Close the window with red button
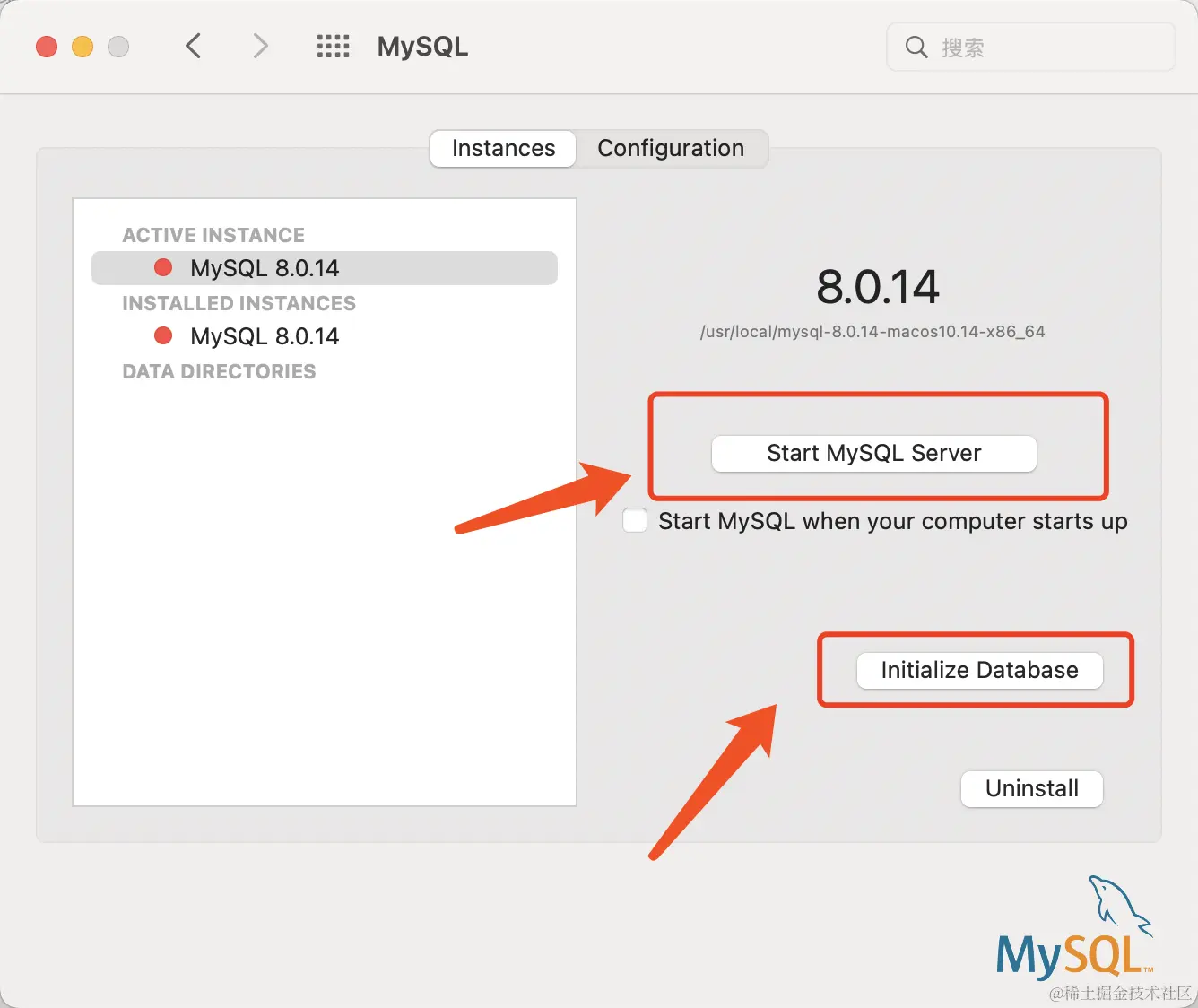The width and height of the screenshot is (1198, 1008). click(x=47, y=47)
